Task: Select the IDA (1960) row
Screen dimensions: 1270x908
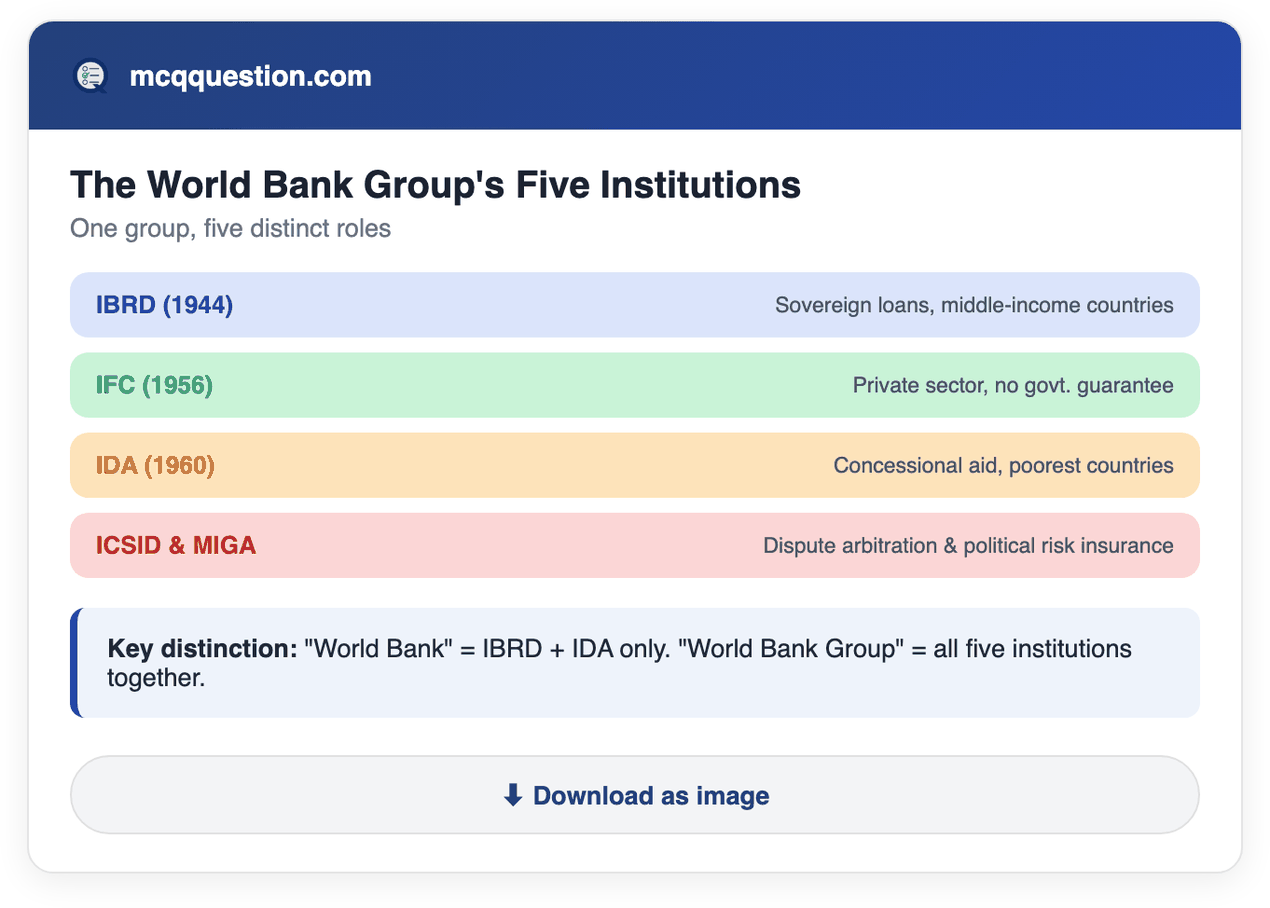Action: pos(635,465)
